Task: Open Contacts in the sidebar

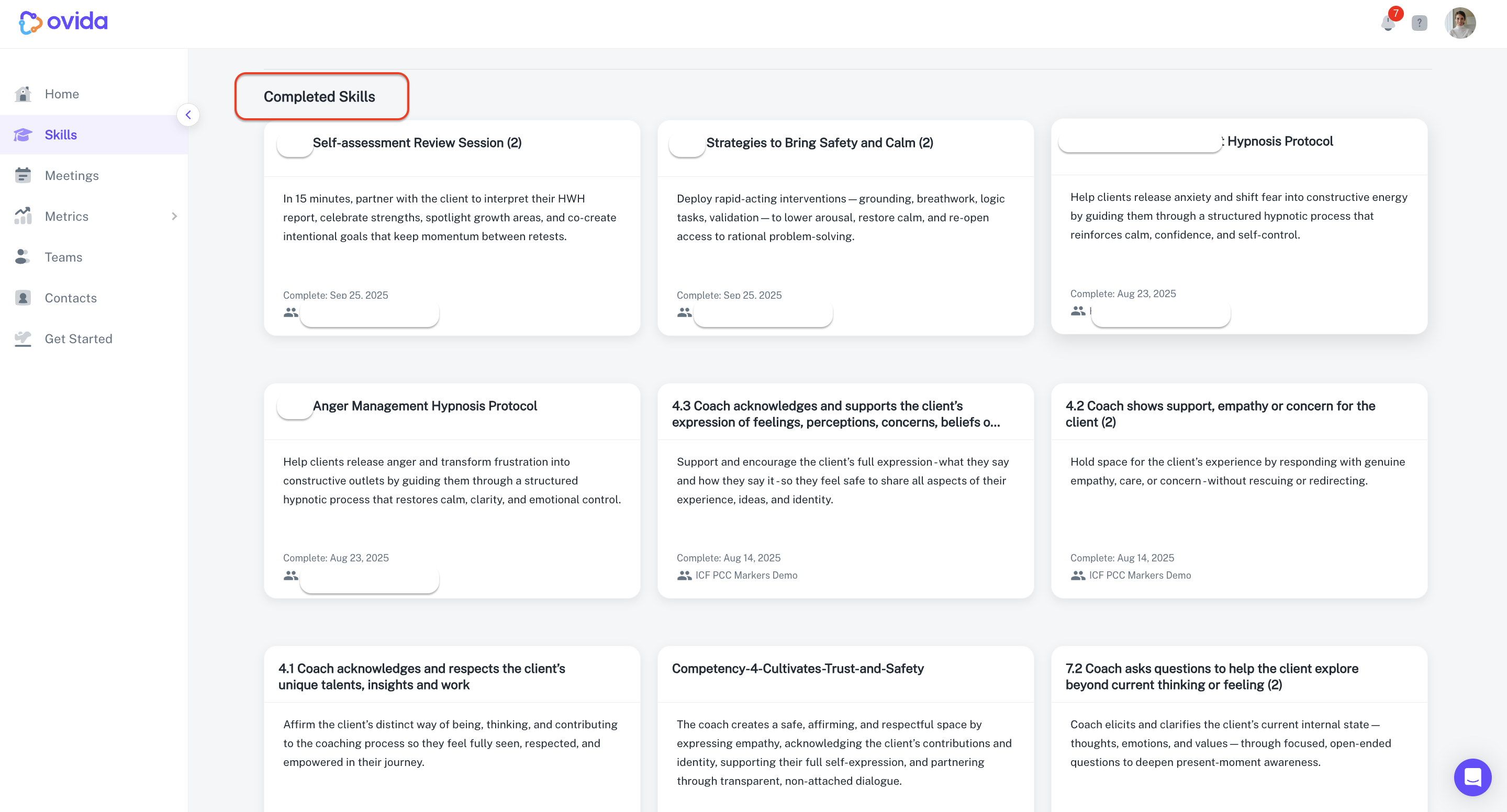Action: click(x=71, y=298)
